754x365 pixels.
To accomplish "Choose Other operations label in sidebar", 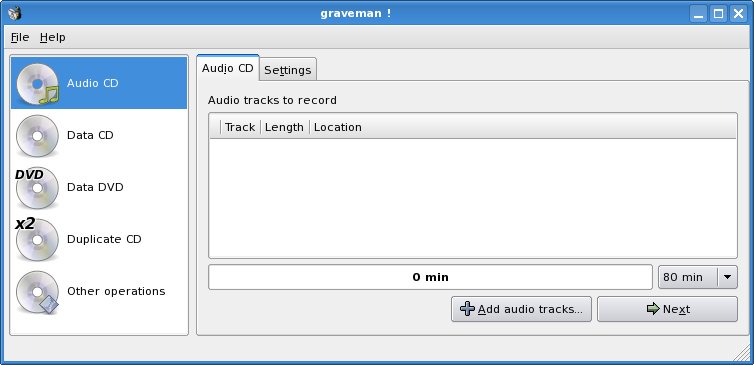I will 116,291.
